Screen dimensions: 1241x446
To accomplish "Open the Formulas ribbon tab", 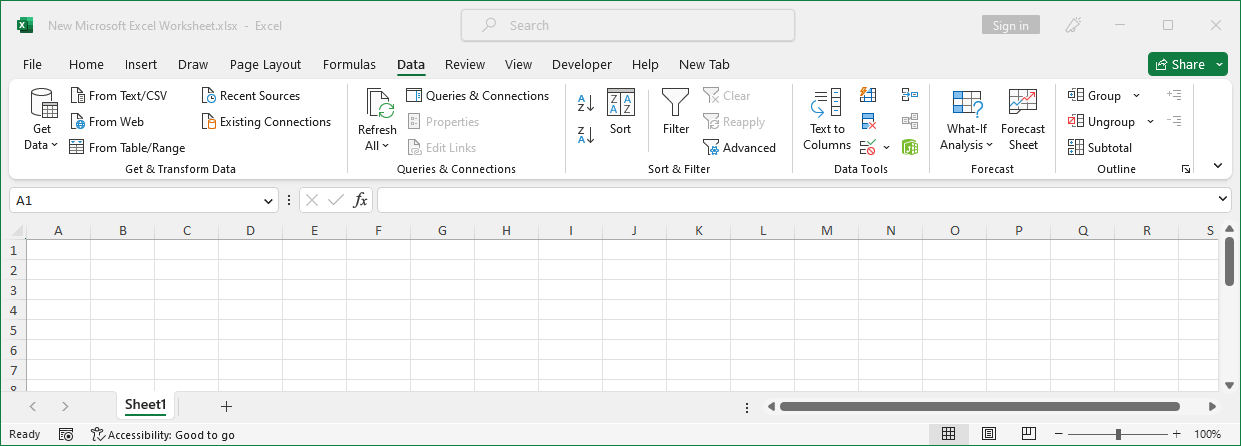I will [349, 65].
